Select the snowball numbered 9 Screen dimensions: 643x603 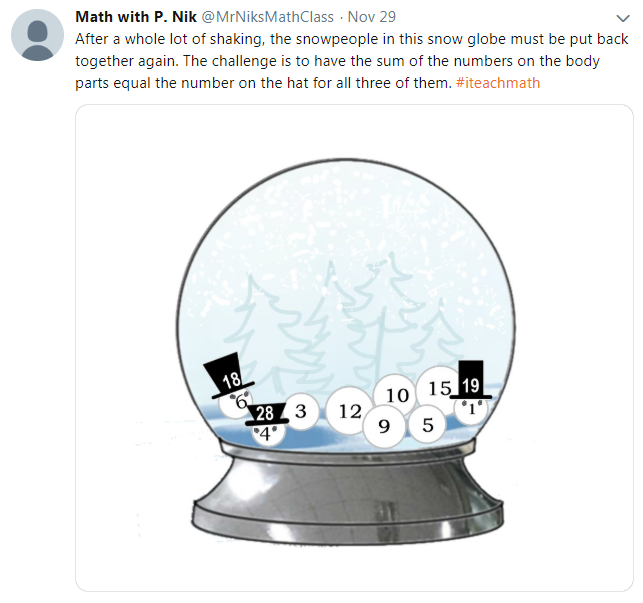coord(384,427)
